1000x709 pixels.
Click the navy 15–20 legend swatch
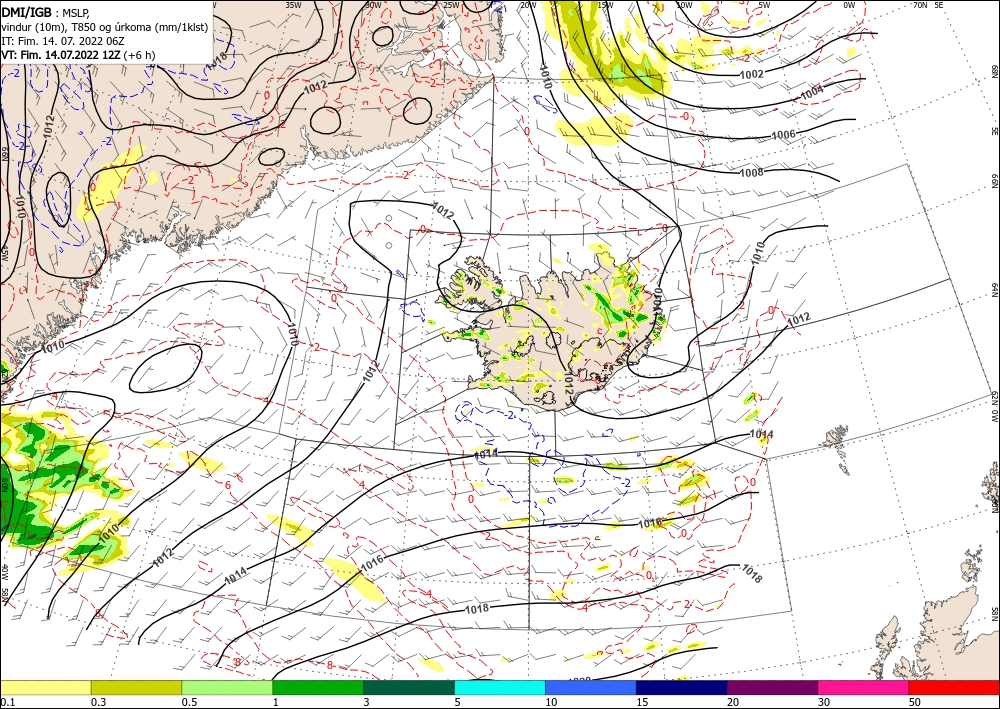682,687
